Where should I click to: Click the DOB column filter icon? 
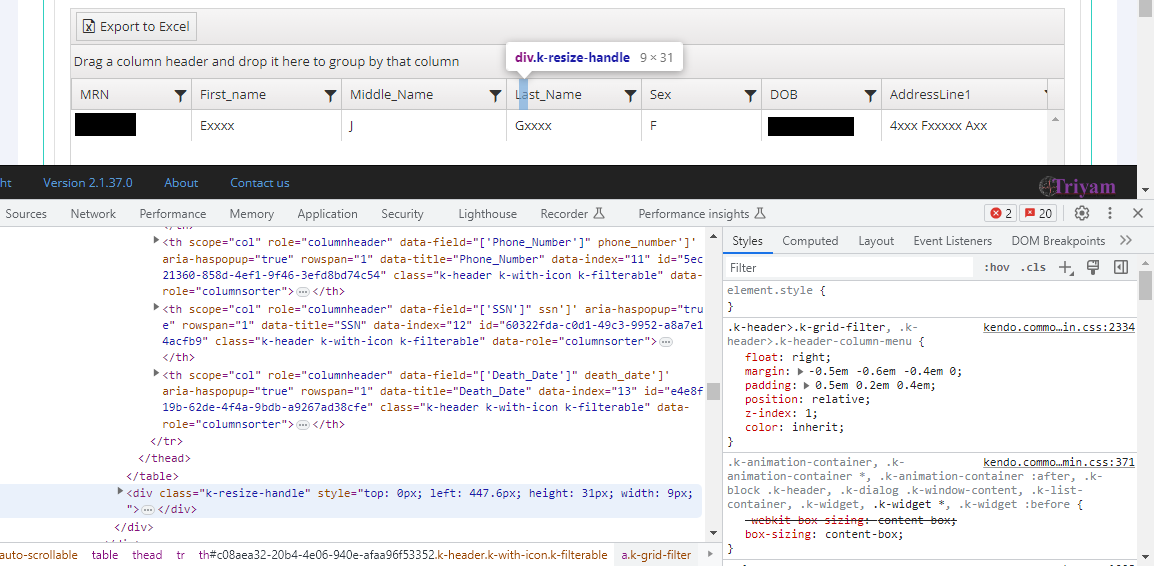[870, 95]
